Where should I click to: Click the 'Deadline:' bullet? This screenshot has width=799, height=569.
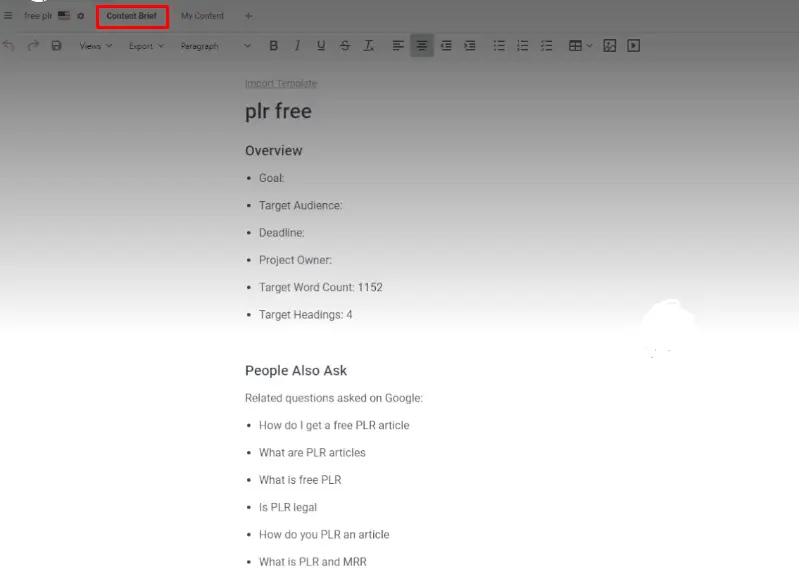click(281, 233)
